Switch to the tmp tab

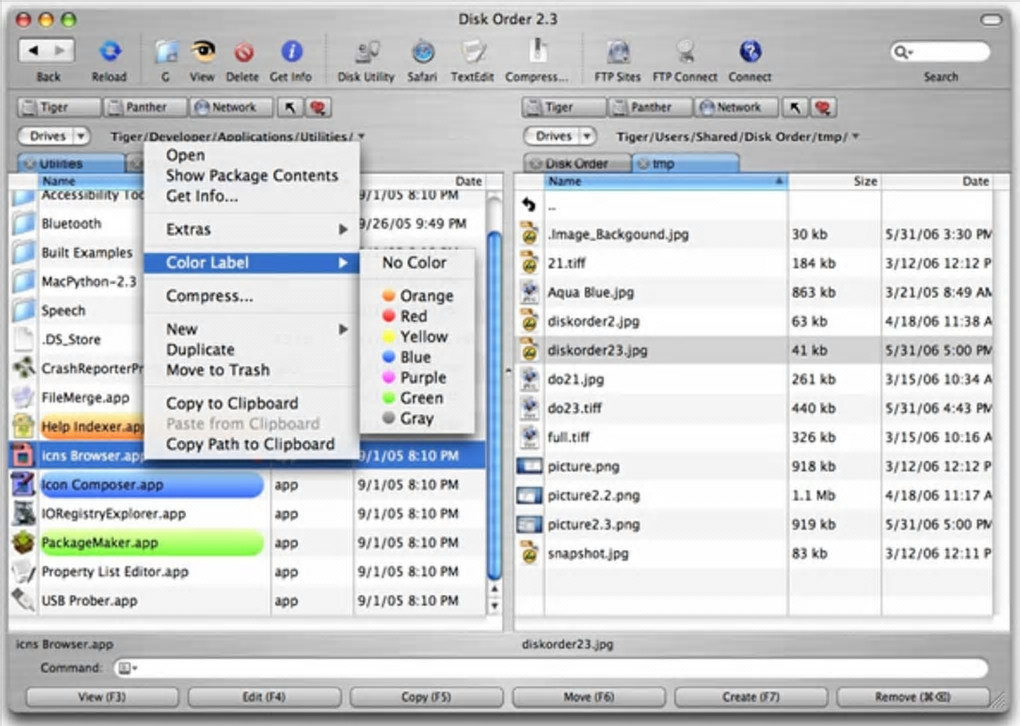685,164
